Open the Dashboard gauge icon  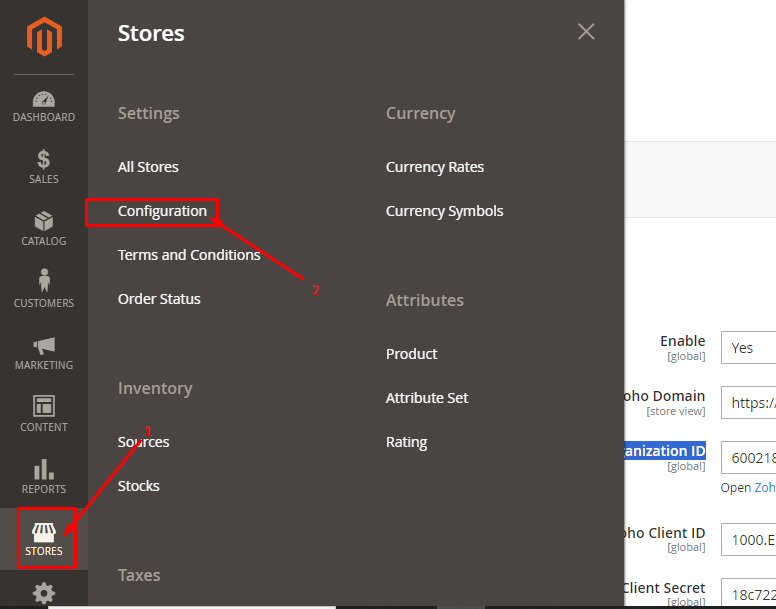(x=44, y=100)
